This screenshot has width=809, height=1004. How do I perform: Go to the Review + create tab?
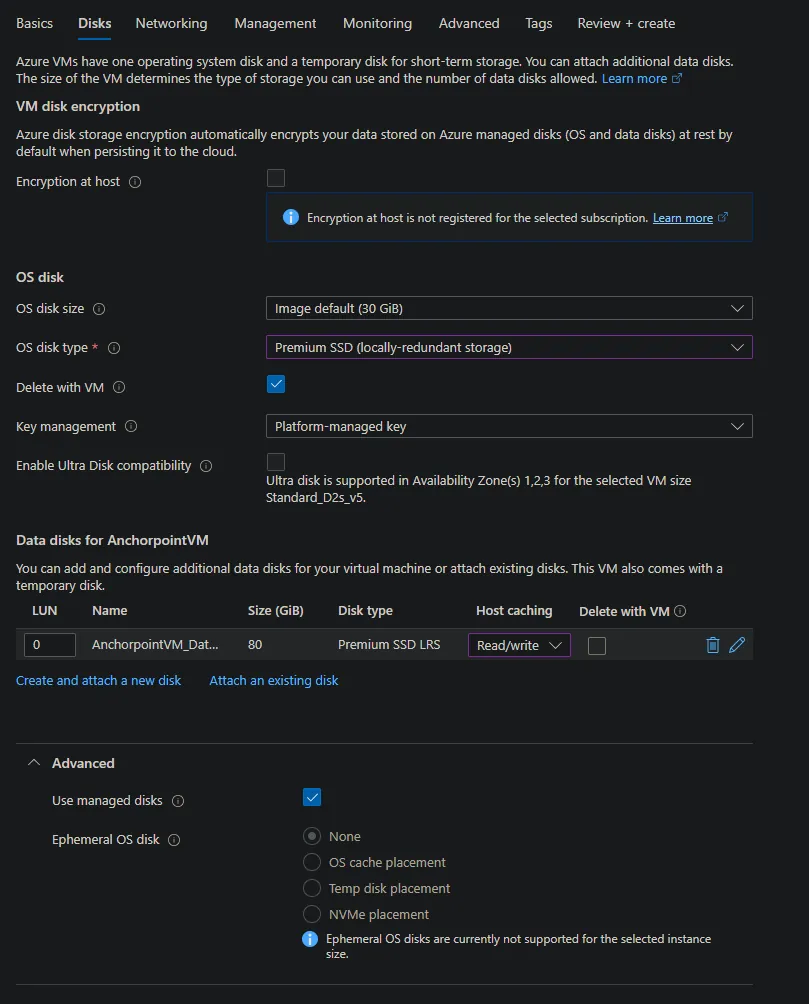coord(625,23)
